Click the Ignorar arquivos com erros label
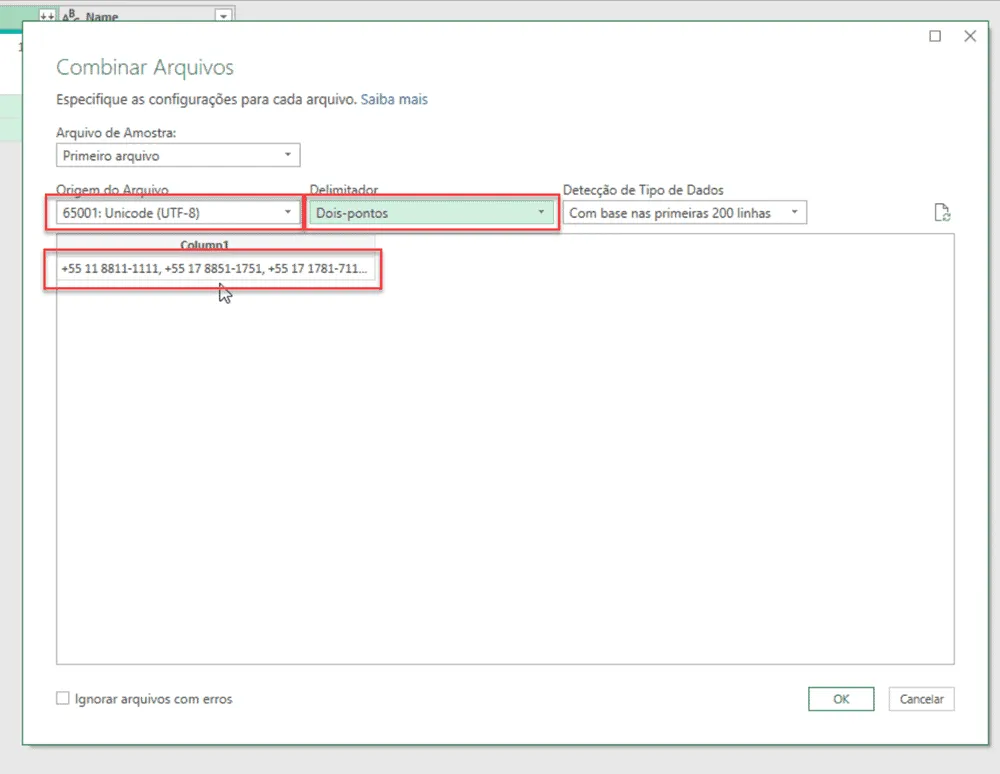 pos(153,699)
